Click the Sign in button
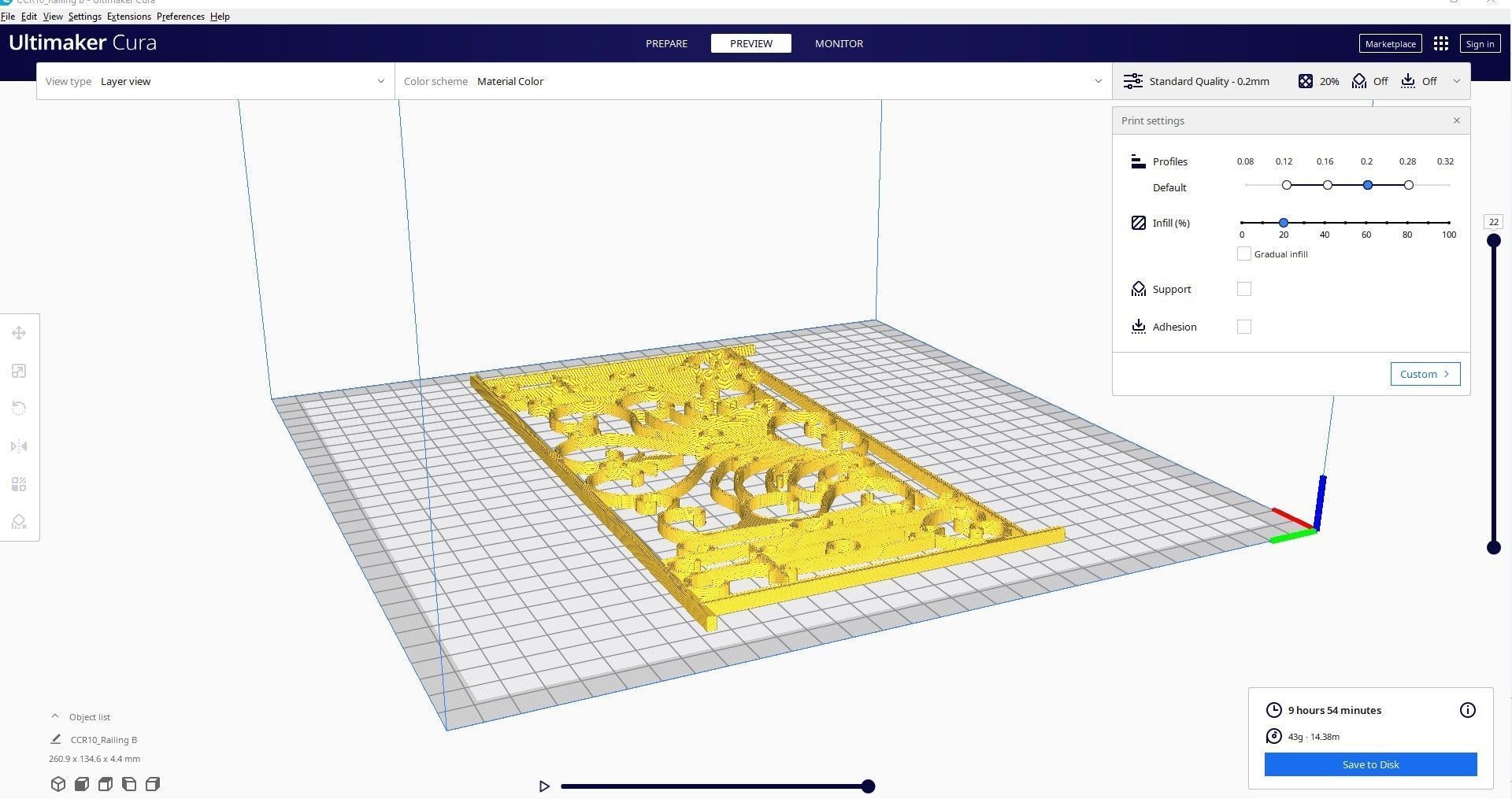This screenshot has height=799, width=1512. pos(1480,44)
